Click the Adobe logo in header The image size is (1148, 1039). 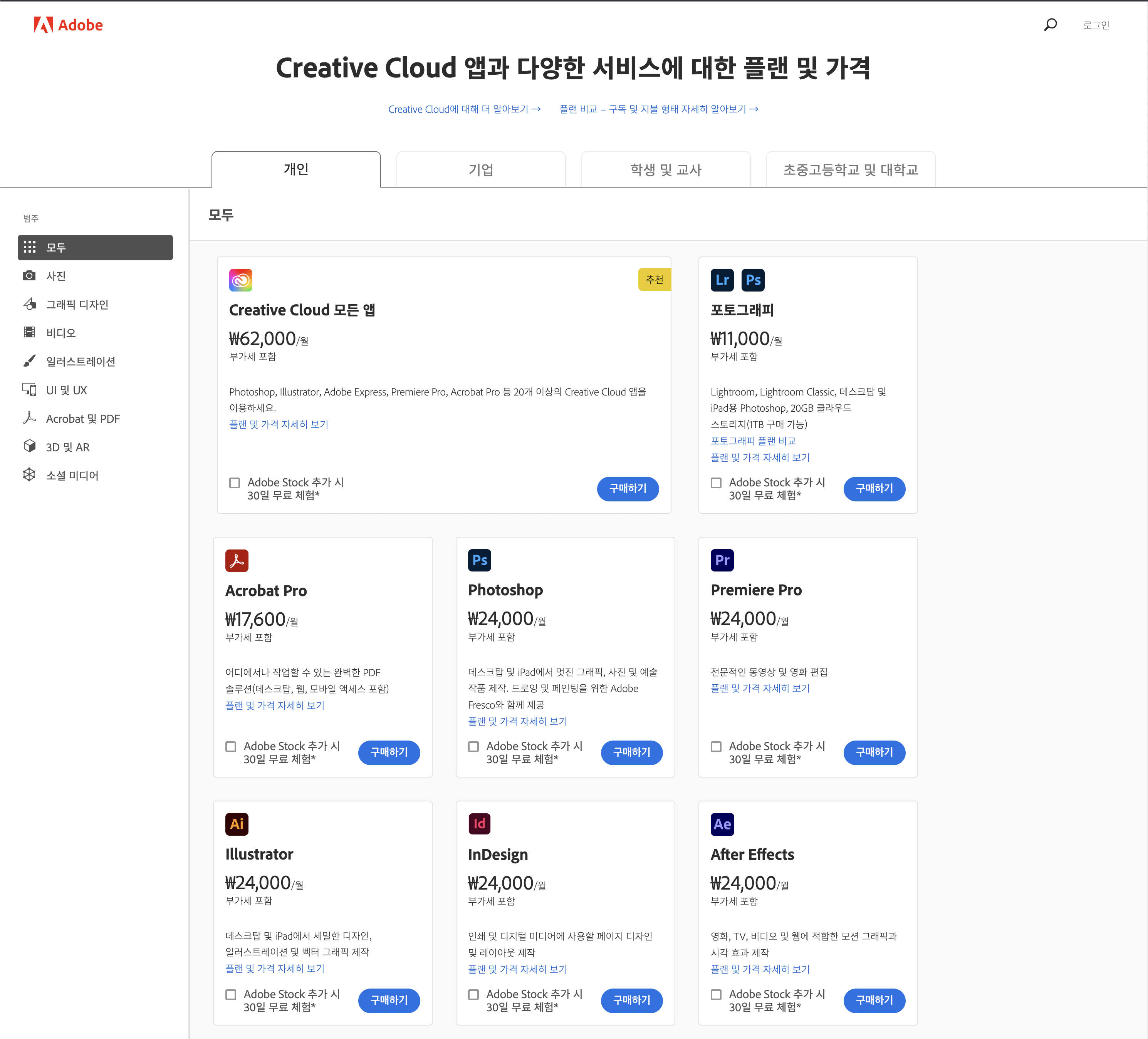coord(68,25)
